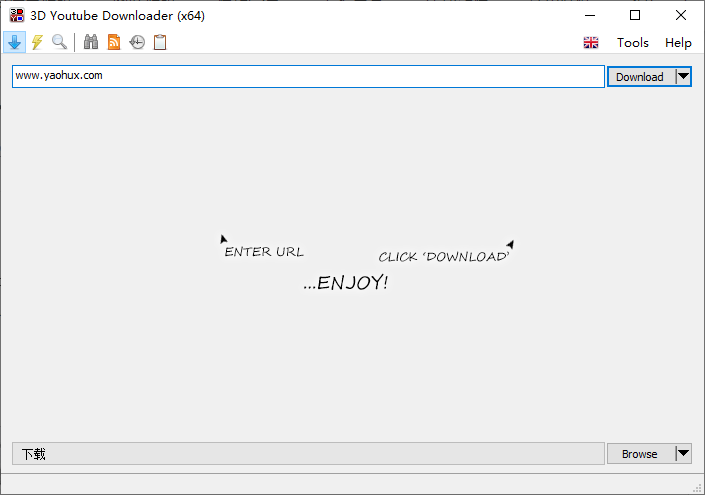Click the lightning bolt quick download icon
This screenshot has width=705, height=495.
pos(37,42)
